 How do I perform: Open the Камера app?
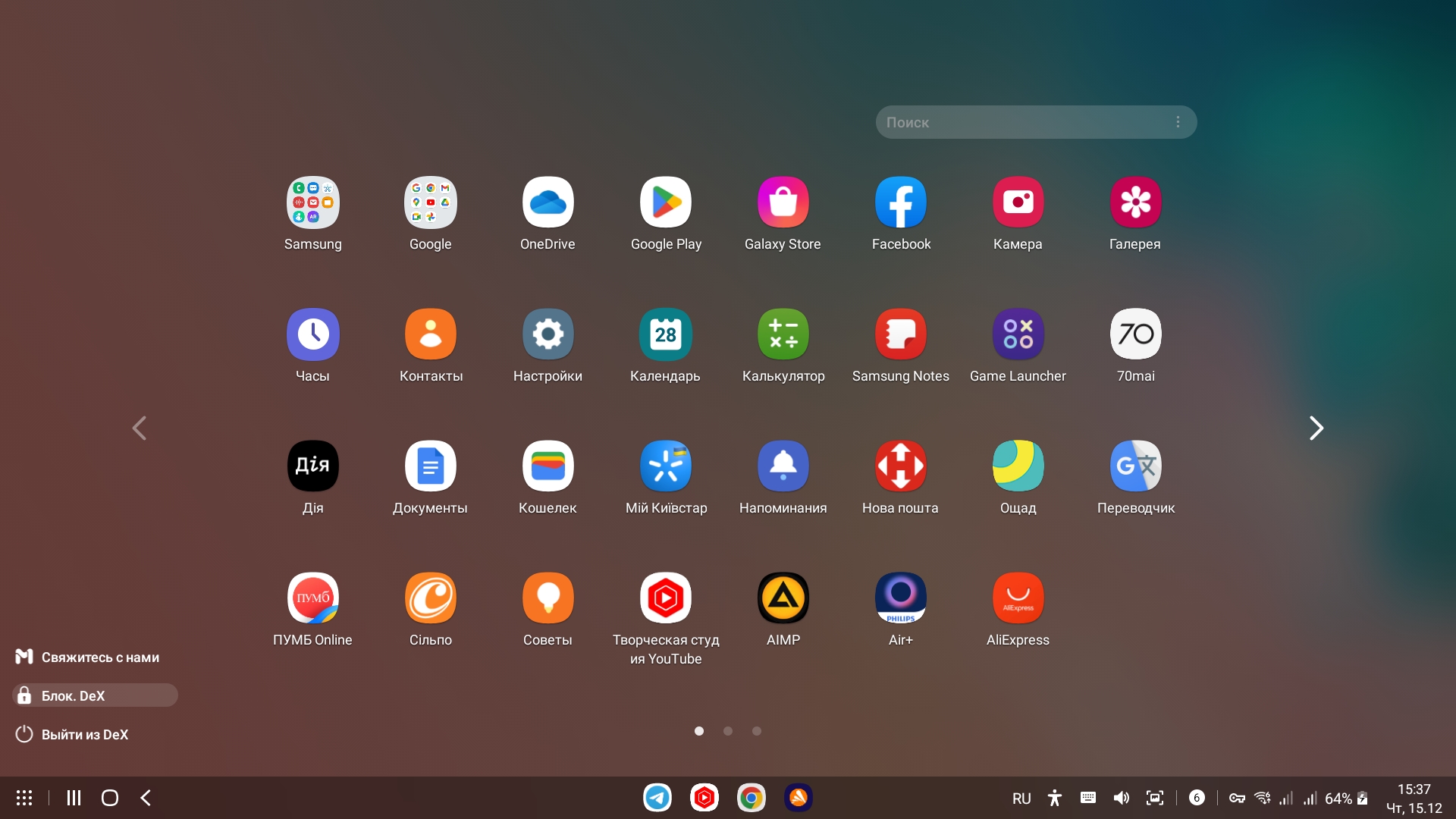(x=1018, y=202)
